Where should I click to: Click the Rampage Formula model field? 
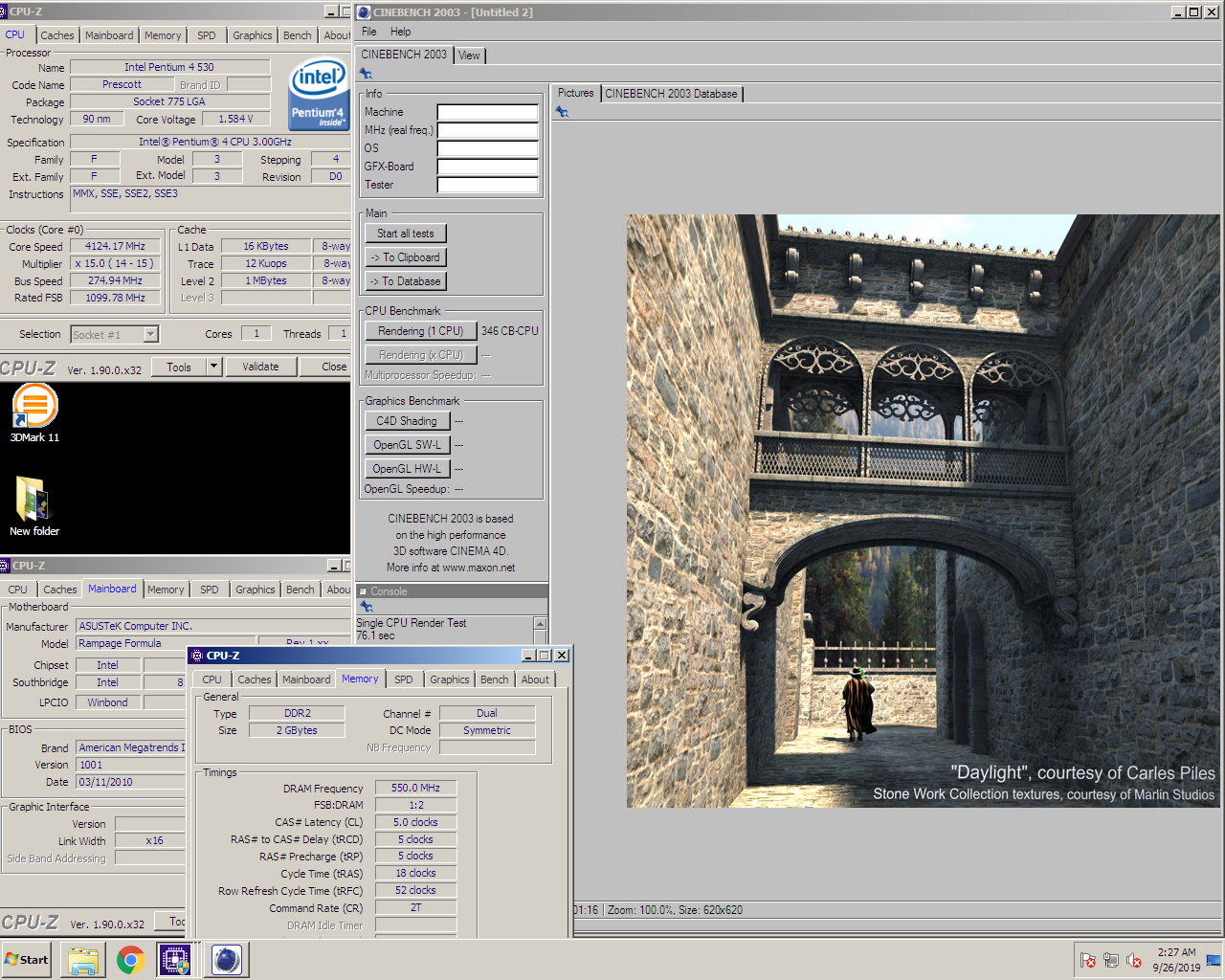[x=166, y=643]
